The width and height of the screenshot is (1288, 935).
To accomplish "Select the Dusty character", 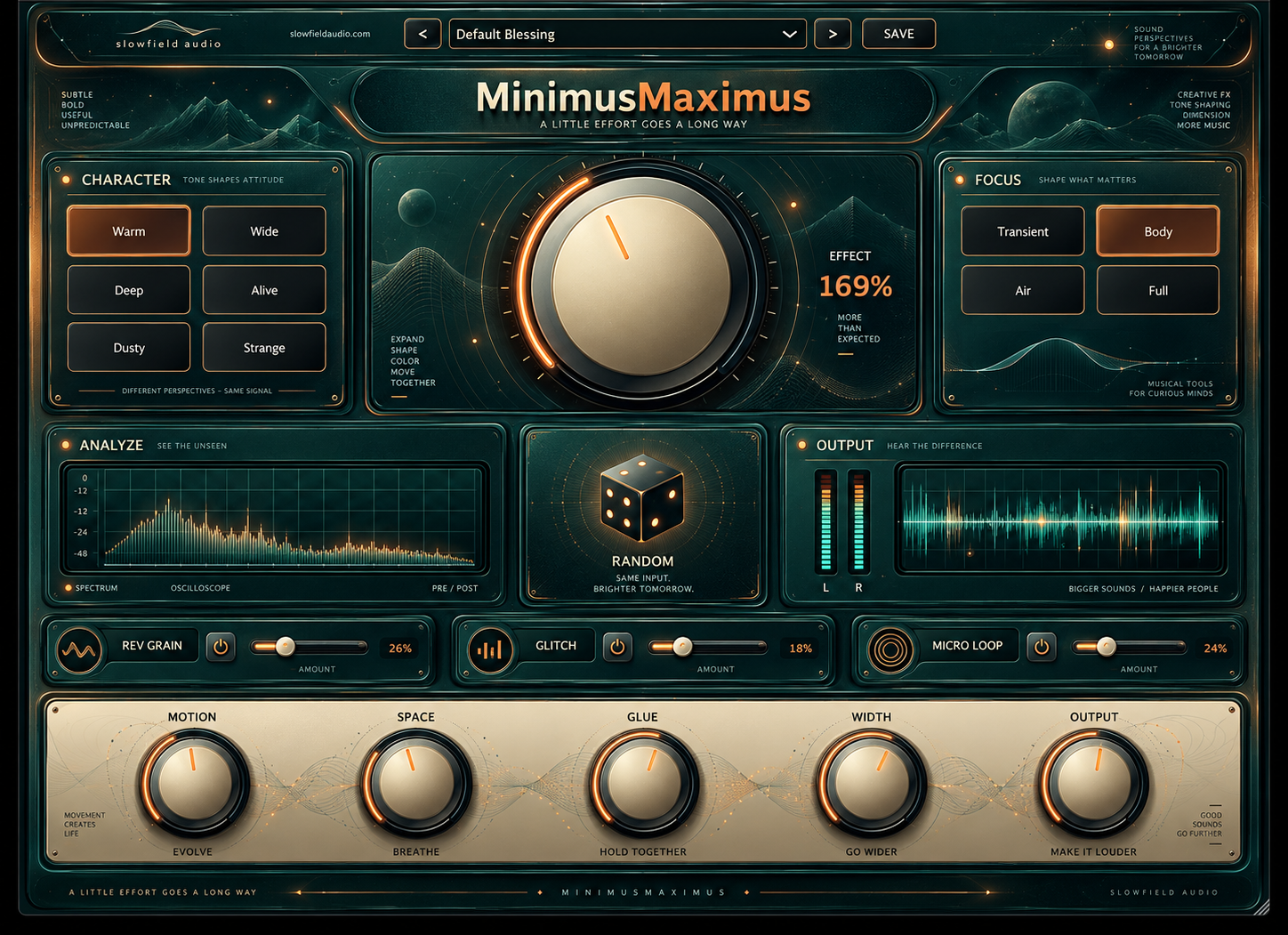I will [x=129, y=347].
